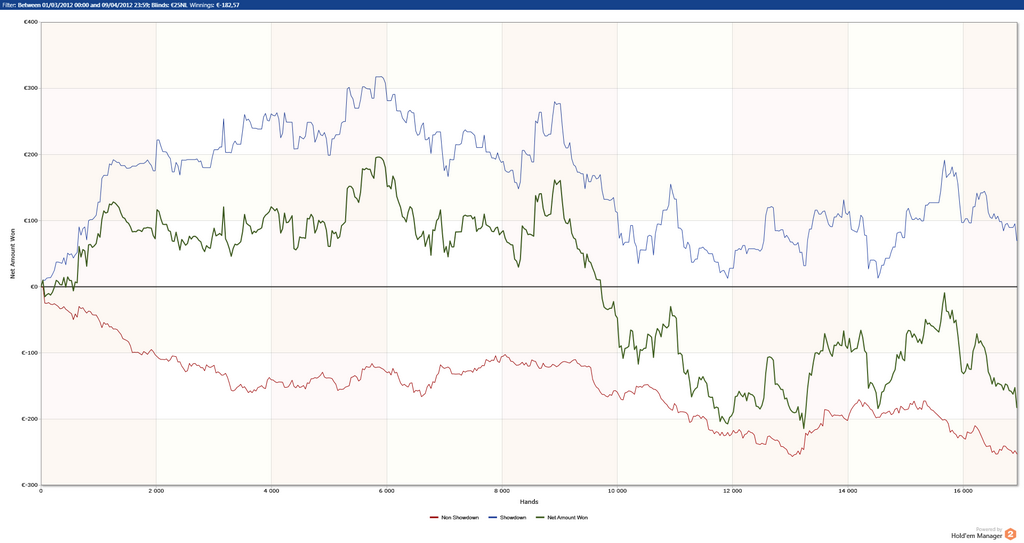Screen dimensions: 1024x543
Task: Click the '16 000' x-axis label
Action: (x=963, y=491)
